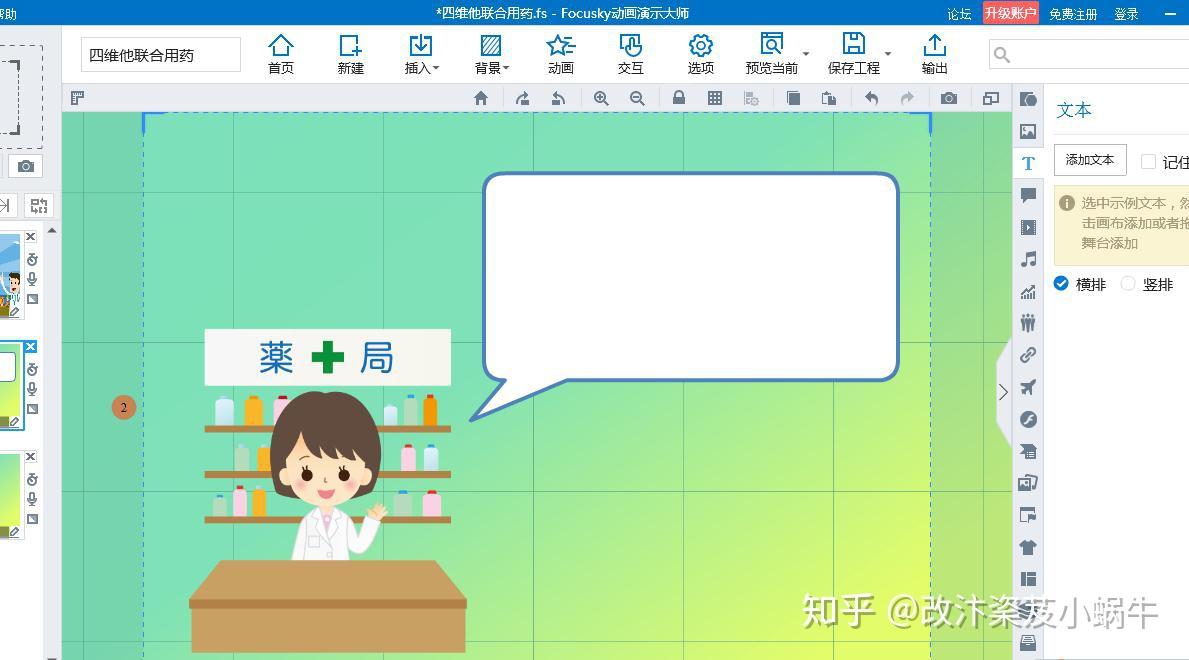1189x660 pixels.
Task: Click the search box in toolbar
Action: [x=1089, y=55]
